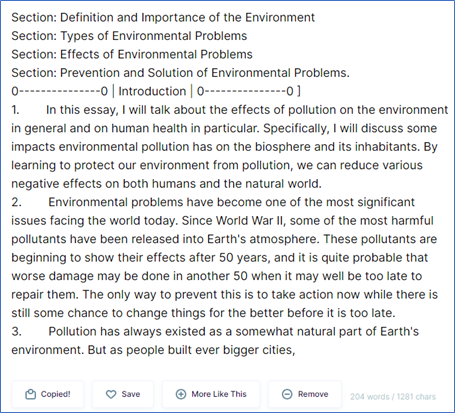455x413 pixels.
Task: Click the paragraph number '3.' marker
Action: coord(16,331)
